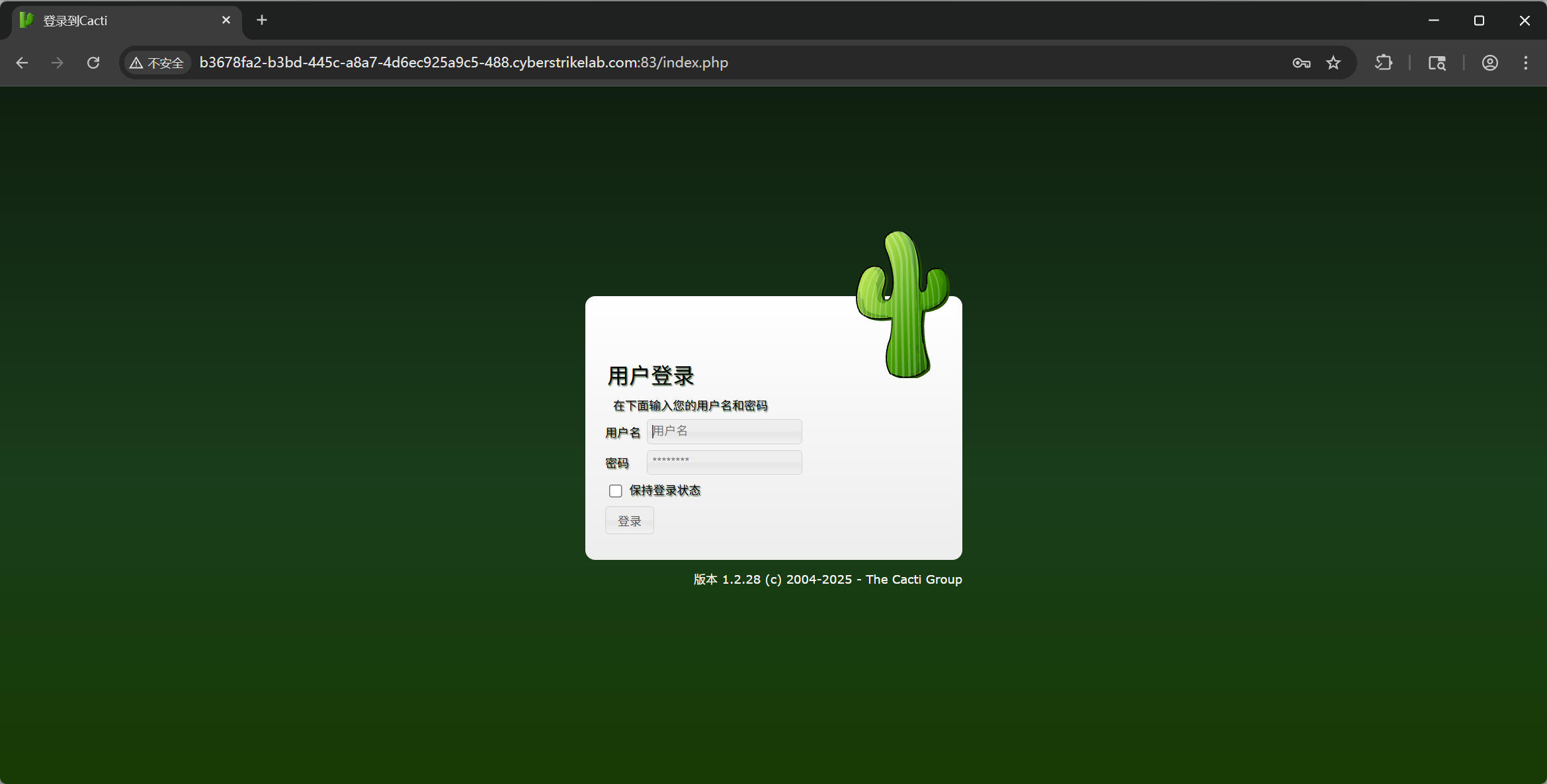1547x784 pixels.
Task: Close the 登录到Cacti tab
Action: click(226, 20)
